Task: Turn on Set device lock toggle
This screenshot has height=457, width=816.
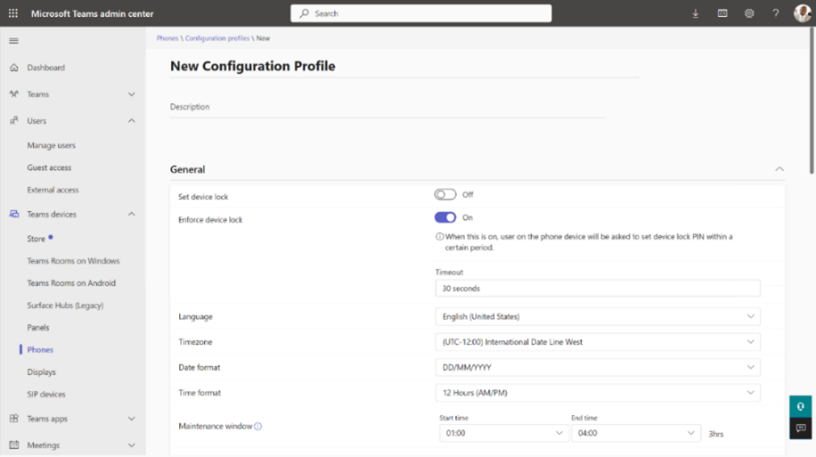Action: 445,195
